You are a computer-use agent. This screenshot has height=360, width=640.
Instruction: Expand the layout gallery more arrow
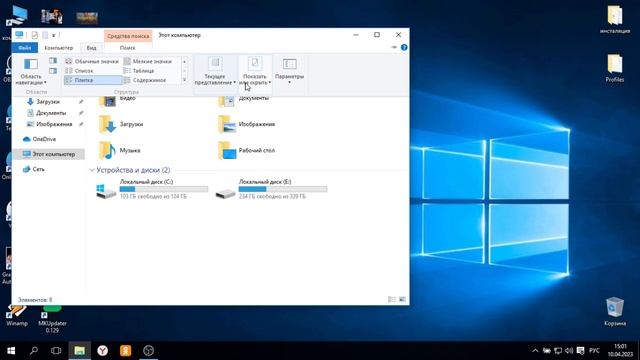[184, 80]
